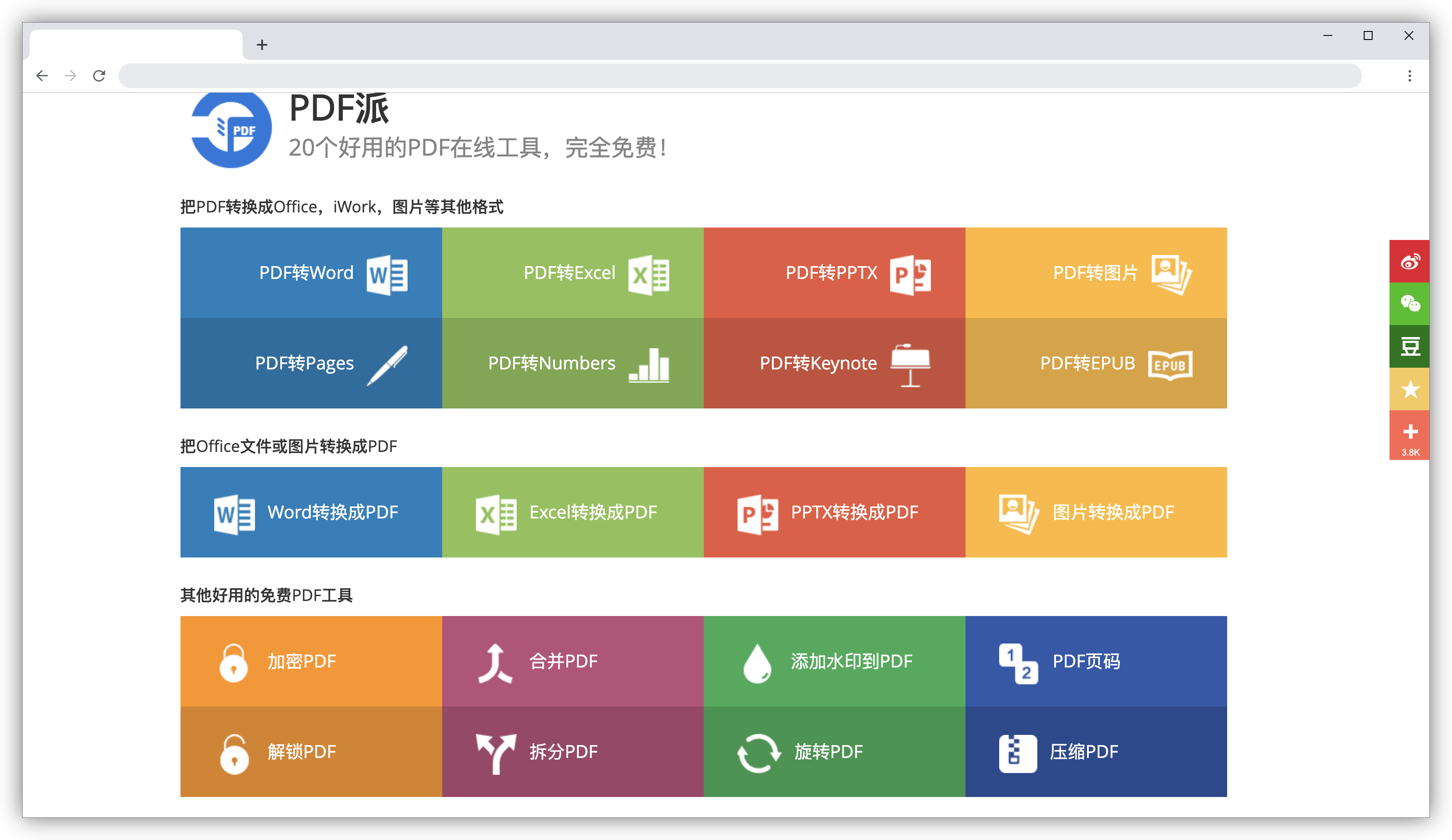Open Word转换成PDF converter
The height and width of the screenshot is (840, 1452).
pos(311,512)
